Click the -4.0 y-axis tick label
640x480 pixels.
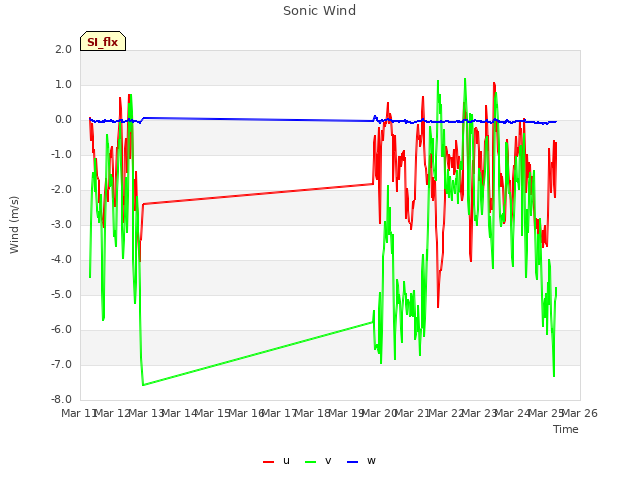(x=61, y=260)
